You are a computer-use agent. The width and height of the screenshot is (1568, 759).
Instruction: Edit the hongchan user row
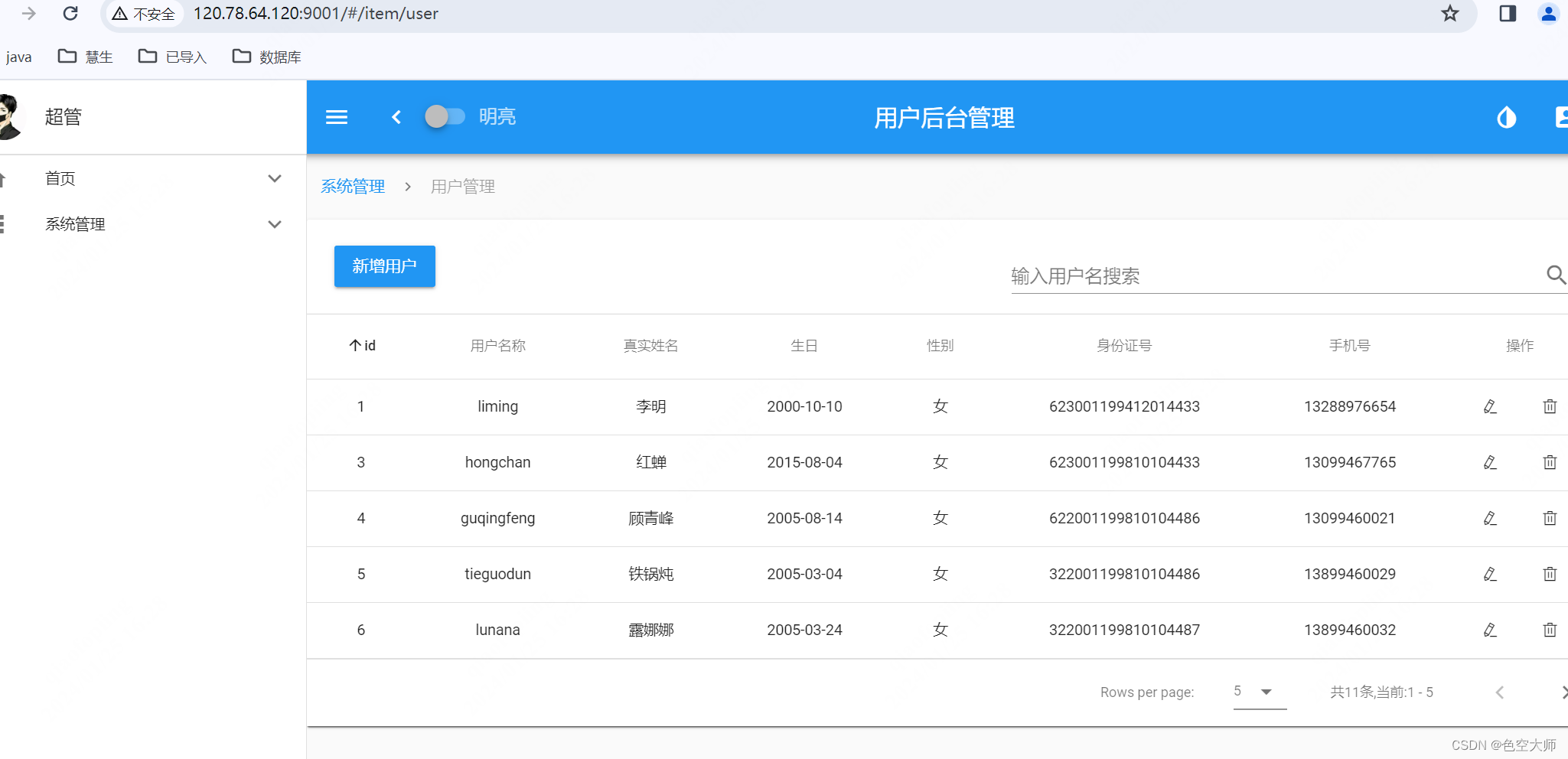1490,462
